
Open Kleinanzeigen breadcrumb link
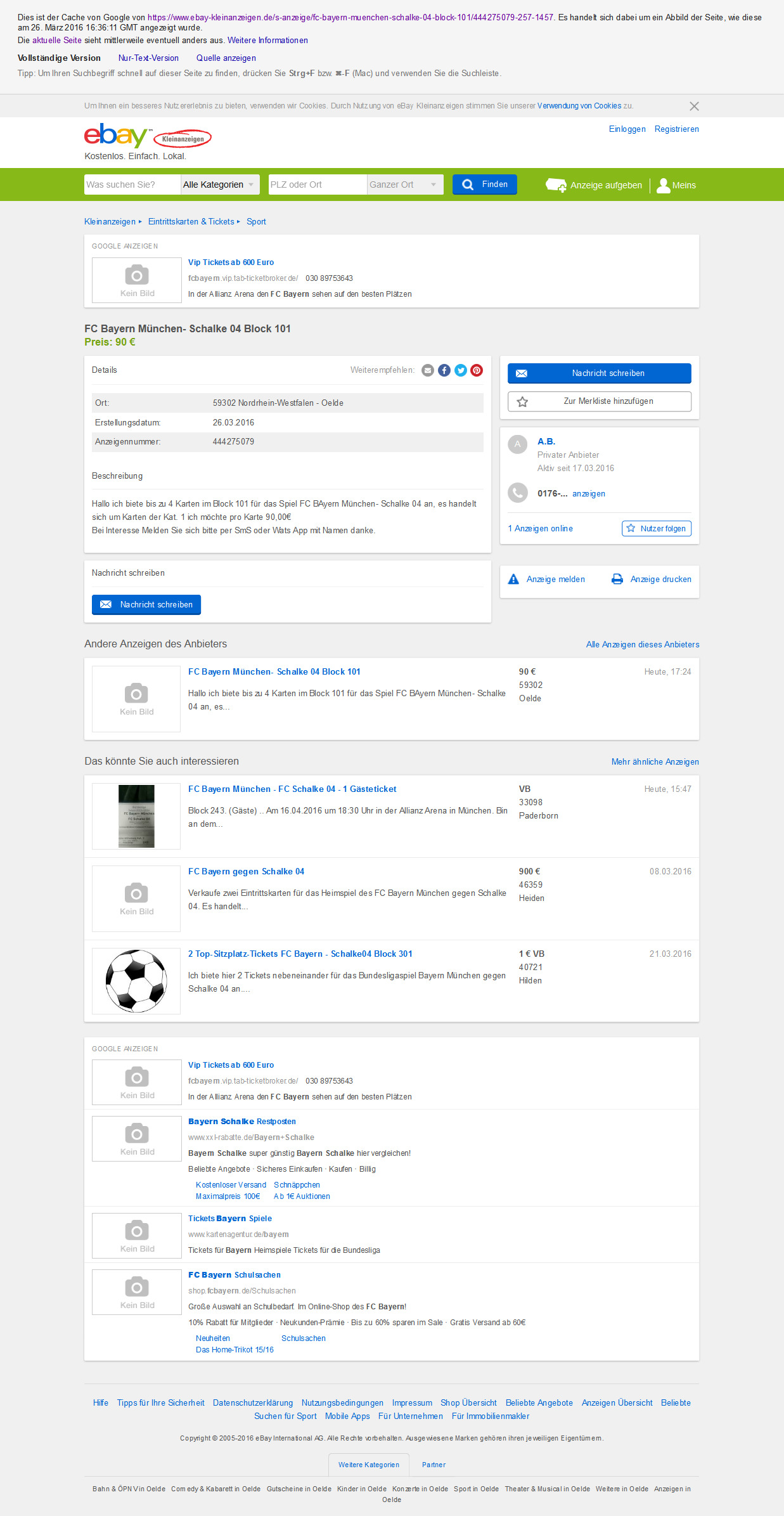(x=110, y=221)
